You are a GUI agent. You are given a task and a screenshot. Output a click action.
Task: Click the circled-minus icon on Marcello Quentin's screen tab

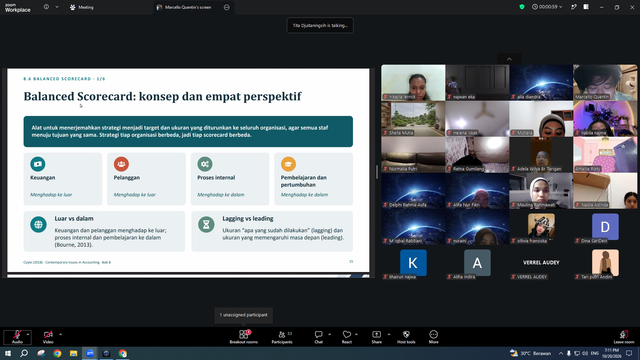coord(227,7)
